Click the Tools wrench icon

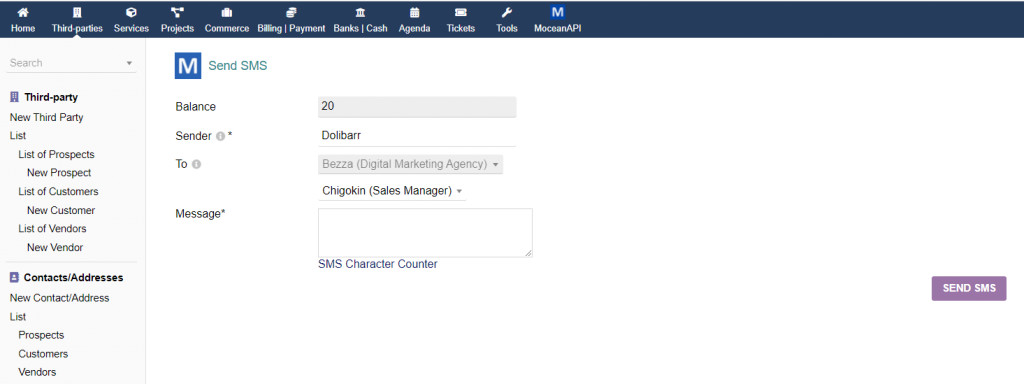(x=507, y=12)
